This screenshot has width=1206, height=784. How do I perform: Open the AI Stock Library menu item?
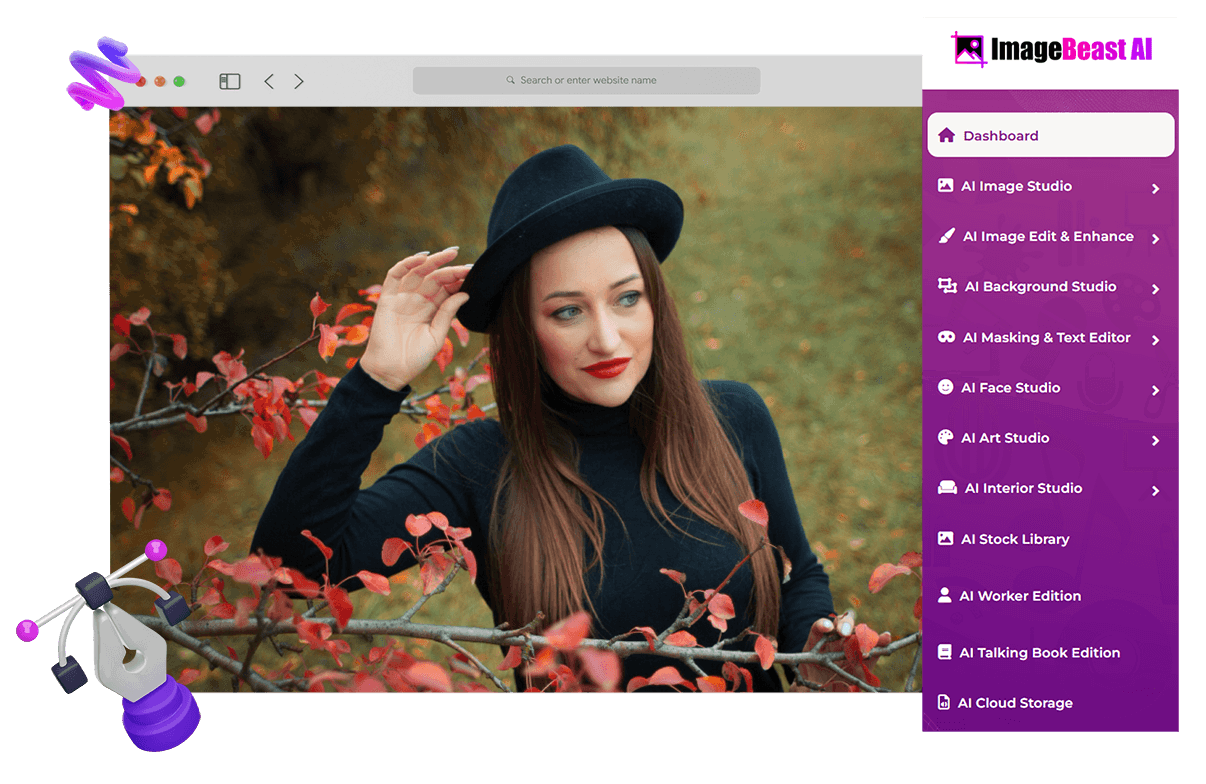tap(1014, 539)
